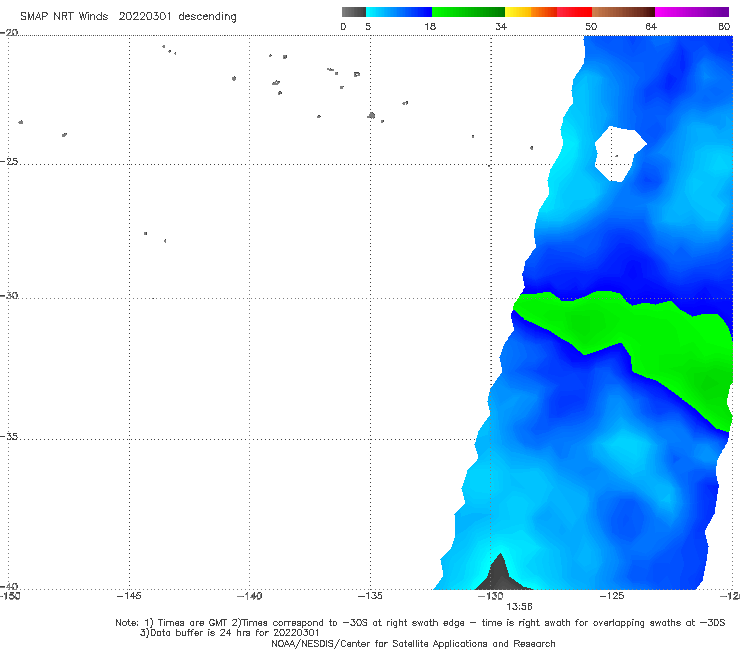The image size is (740, 650).
Task: Click the title "SMAP NRT Winds" text
Action: coord(64,16)
